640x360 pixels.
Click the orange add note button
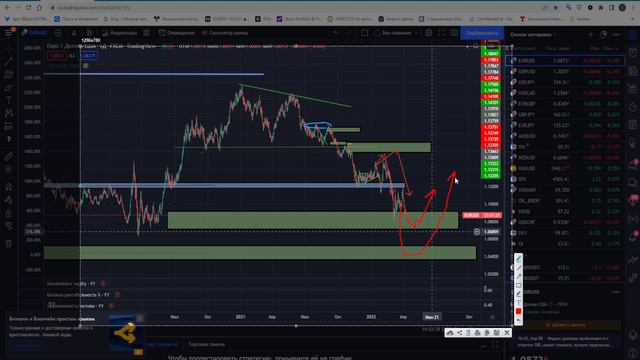point(565,325)
